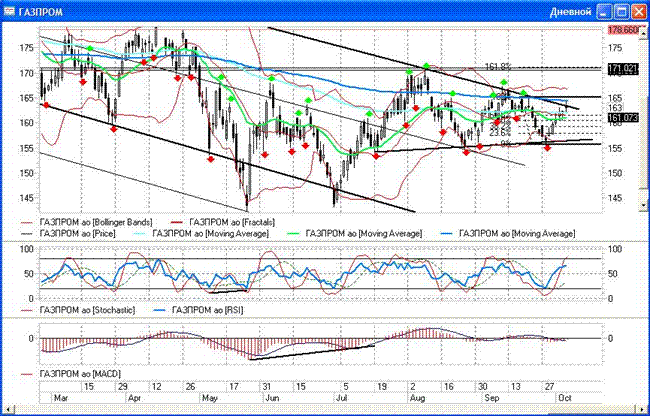Click the 23.6% Fibonacci level label

pyautogui.click(x=500, y=133)
